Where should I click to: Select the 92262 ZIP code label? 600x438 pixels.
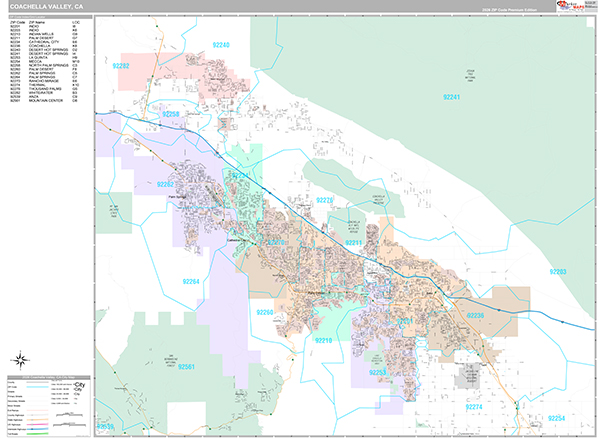click(165, 185)
